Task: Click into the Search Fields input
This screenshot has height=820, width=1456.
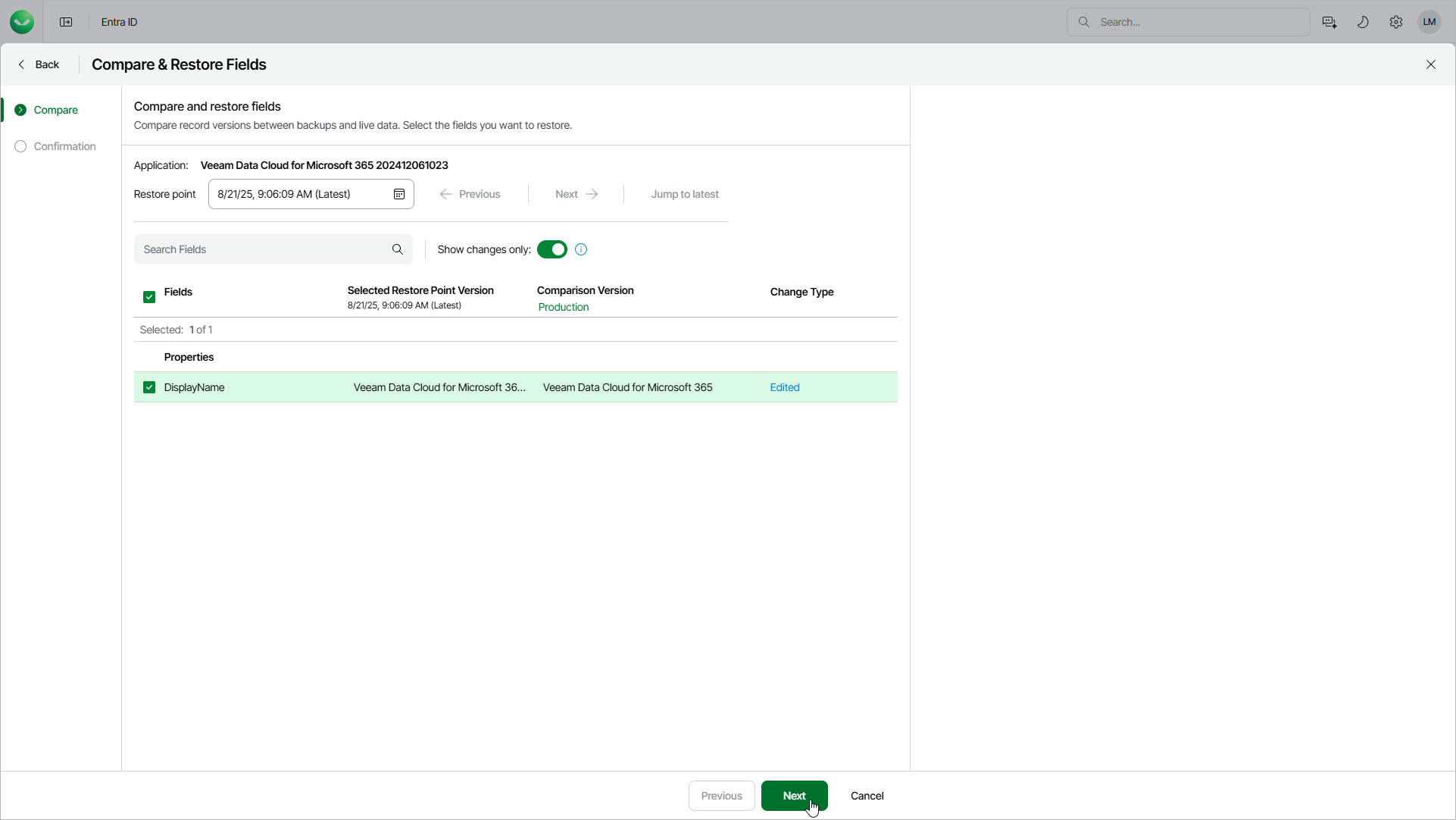Action: (261, 249)
